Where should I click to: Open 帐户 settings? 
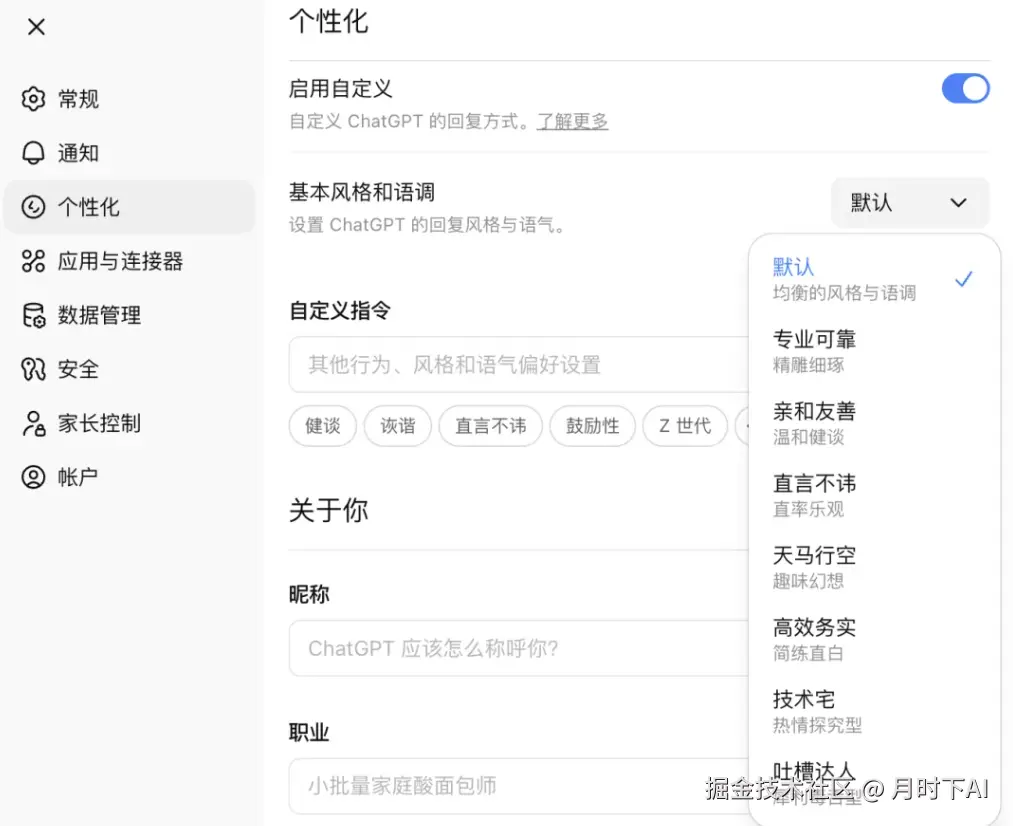coord(129,477)
